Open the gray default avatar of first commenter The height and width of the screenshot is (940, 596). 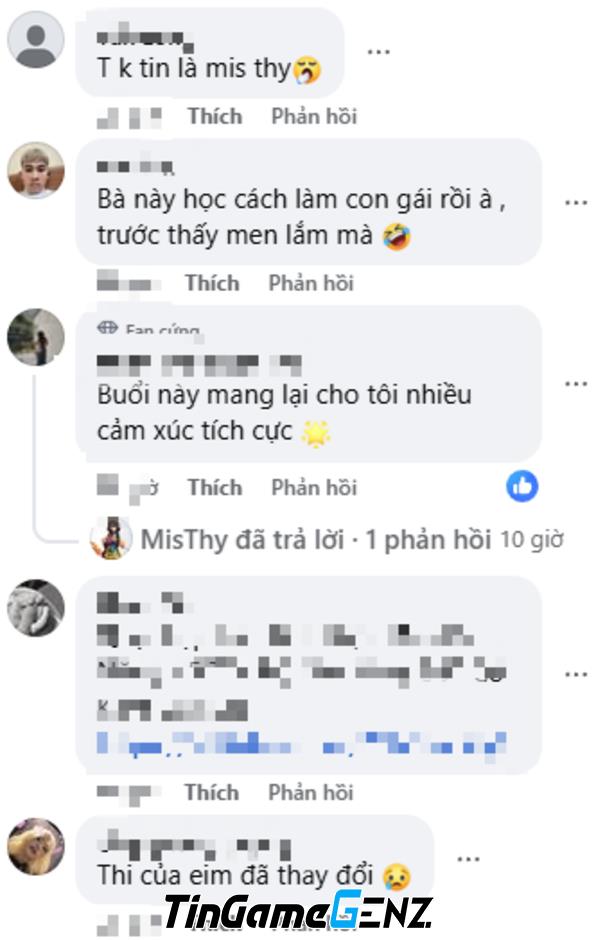click(35, 40)
